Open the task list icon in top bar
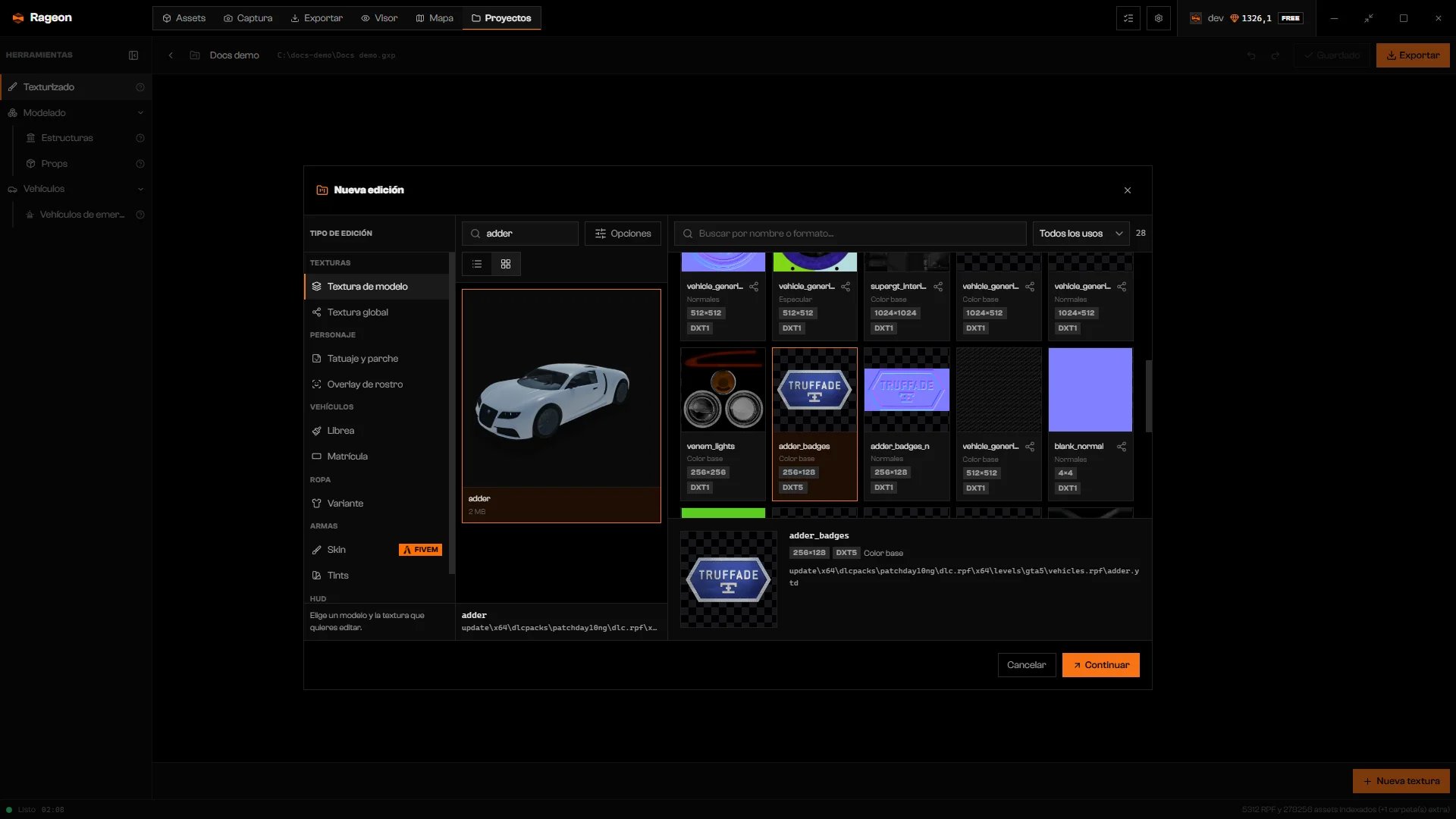This screenshot has height=819, width=1456. coord(1128,18)
